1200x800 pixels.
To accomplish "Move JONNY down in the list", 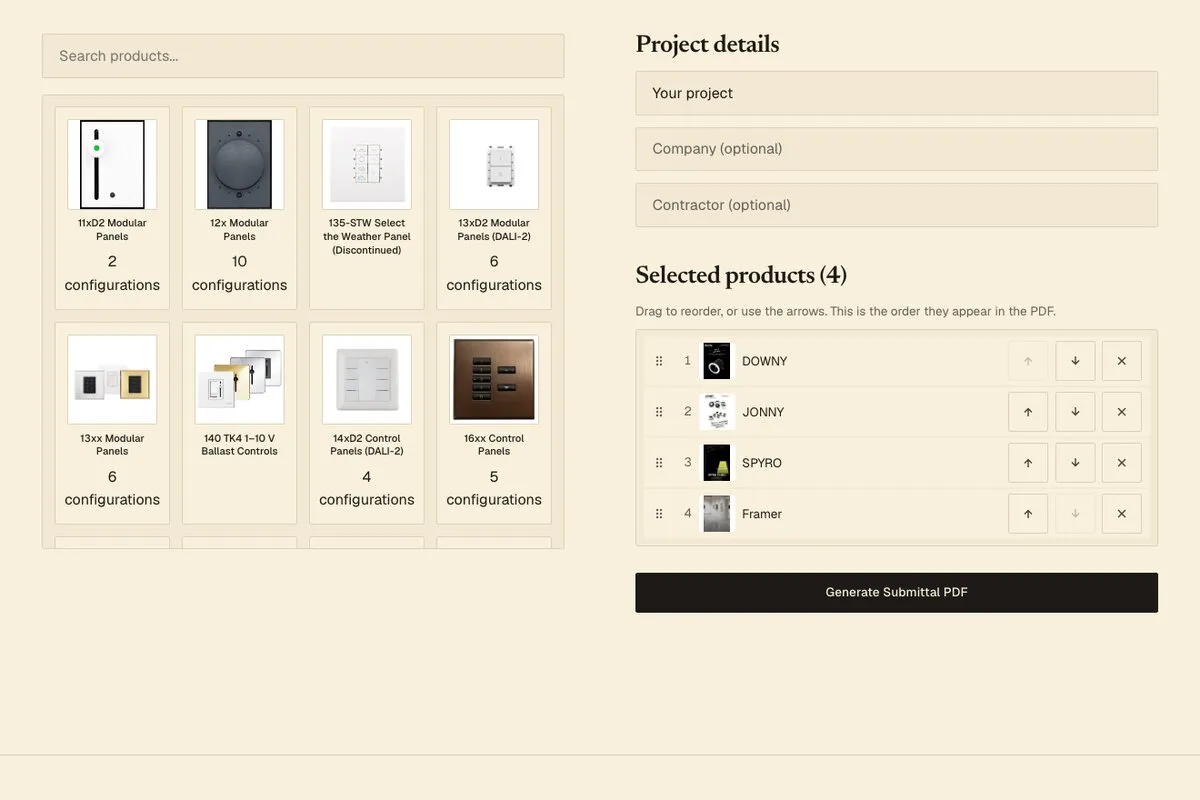I will [x=1075, y=412].
